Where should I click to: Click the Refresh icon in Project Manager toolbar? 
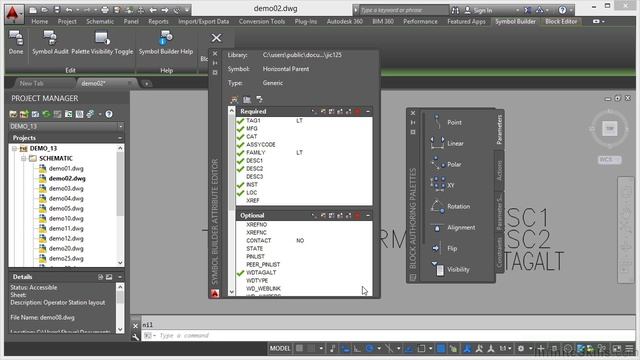tap(46, 114)
